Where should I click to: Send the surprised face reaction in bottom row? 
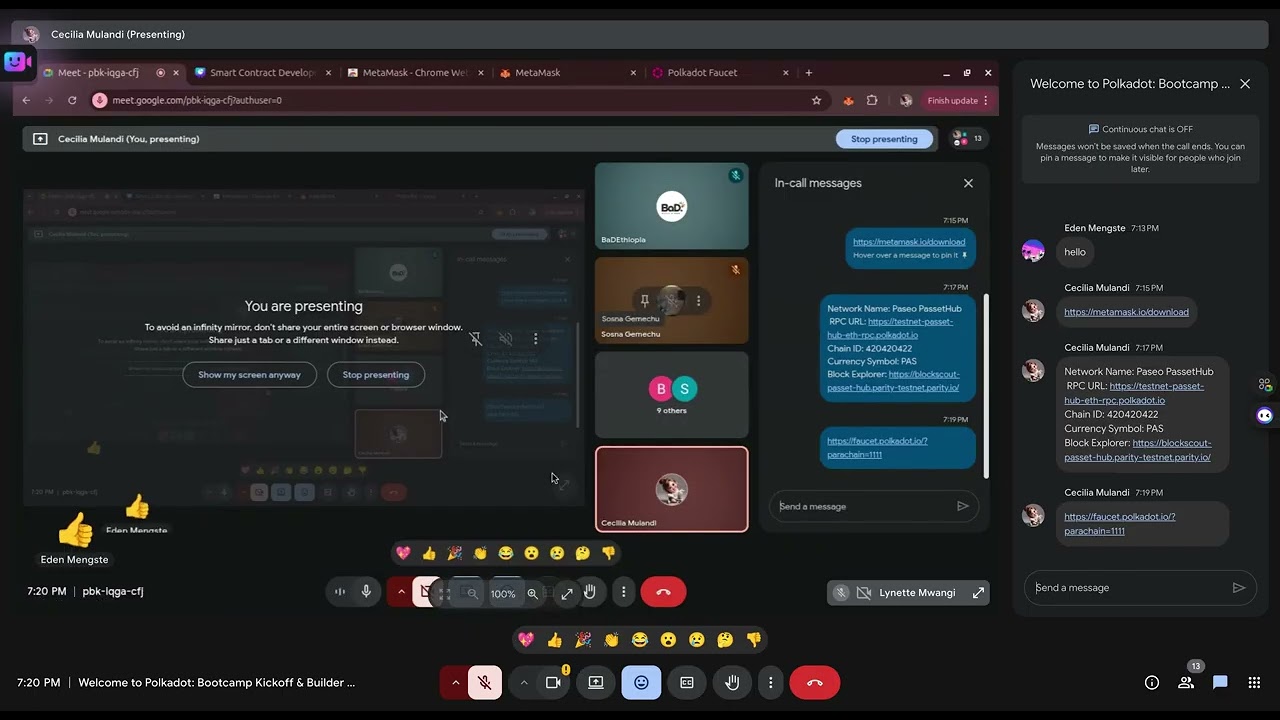pyautogui.click(x=668, y=640)
